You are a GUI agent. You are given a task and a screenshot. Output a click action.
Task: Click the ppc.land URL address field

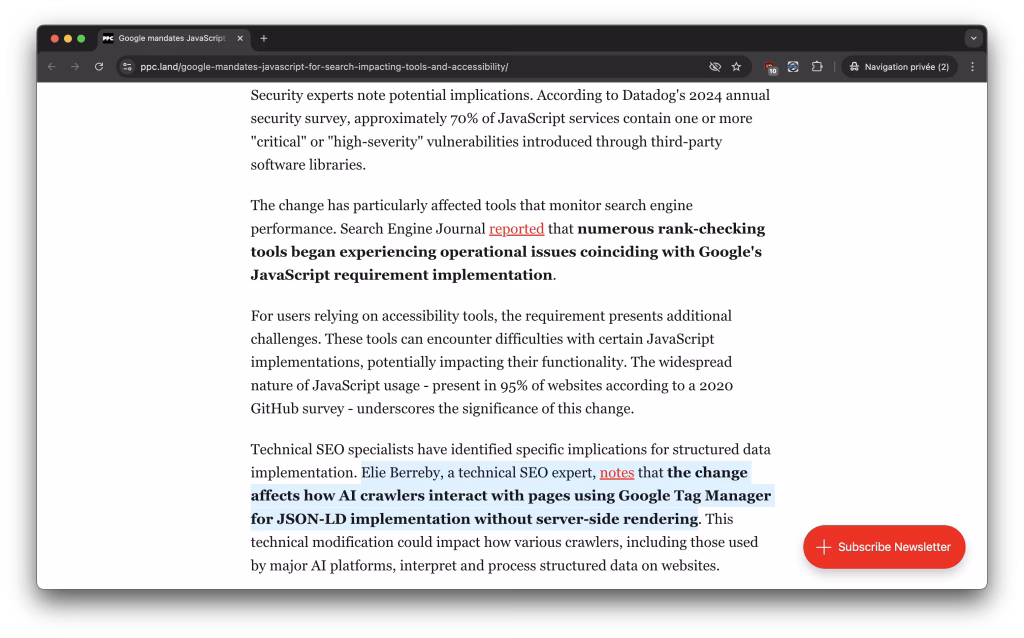[400, 67]
